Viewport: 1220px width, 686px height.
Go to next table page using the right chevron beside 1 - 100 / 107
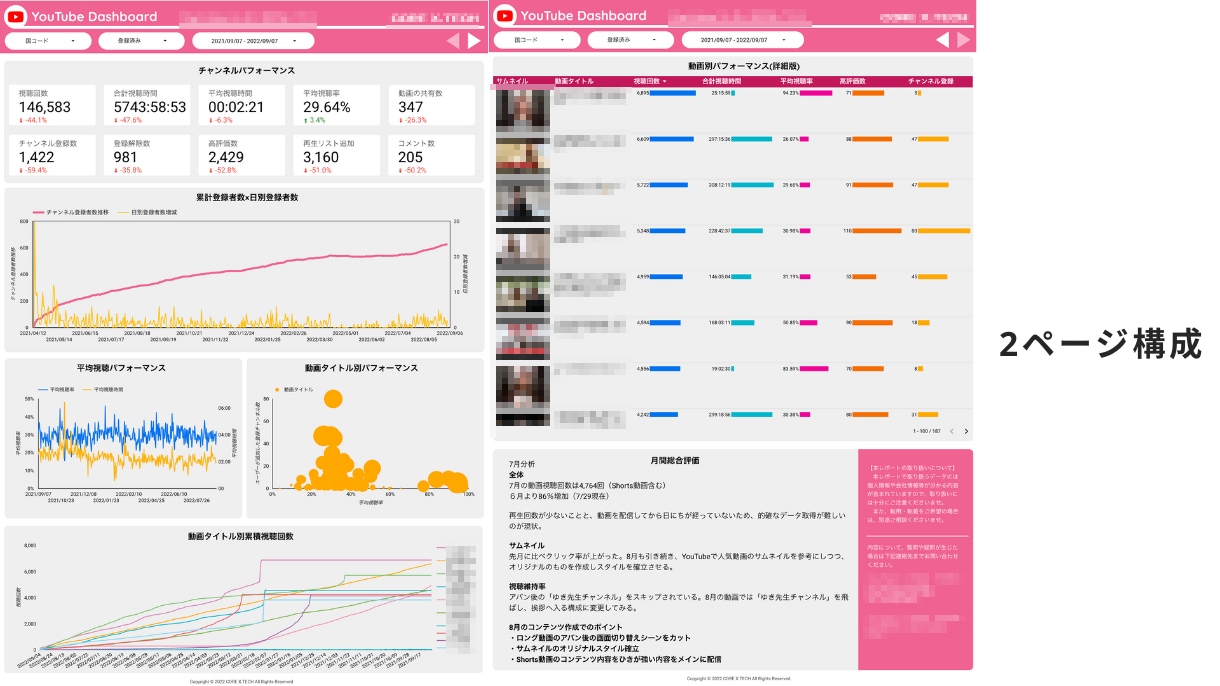coord(966,431)
